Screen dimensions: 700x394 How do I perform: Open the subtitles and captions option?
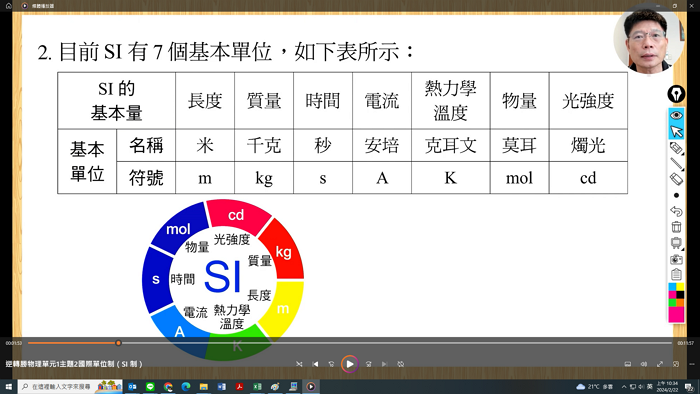(x=628, y=364)
